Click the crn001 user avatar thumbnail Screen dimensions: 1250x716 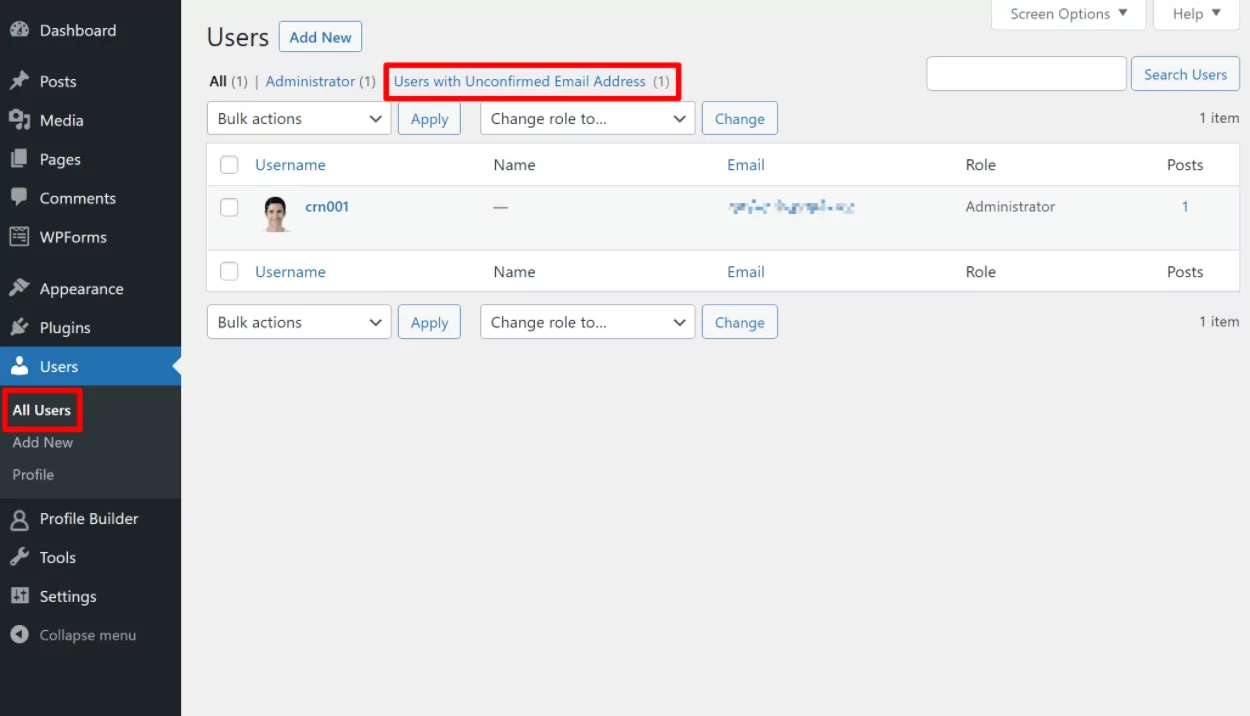coord(276,213)
